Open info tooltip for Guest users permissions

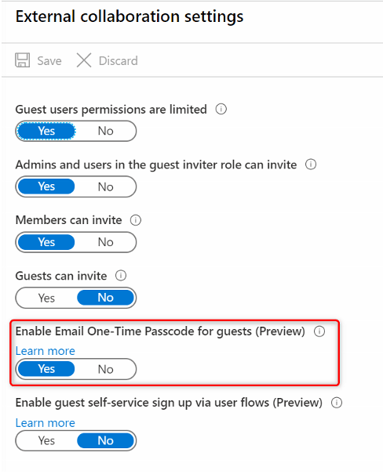tap(221, 109)
